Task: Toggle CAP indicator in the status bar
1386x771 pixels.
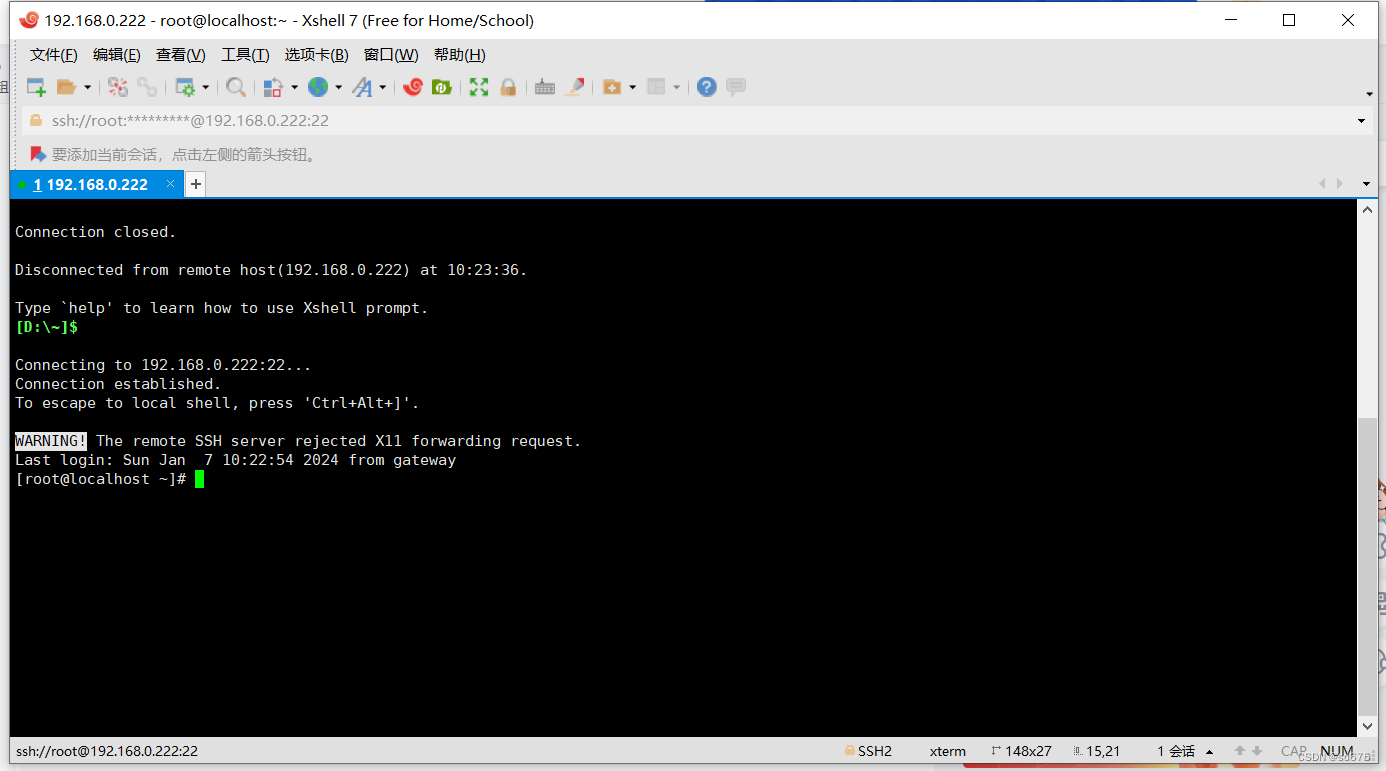Action: point(1293,750)
